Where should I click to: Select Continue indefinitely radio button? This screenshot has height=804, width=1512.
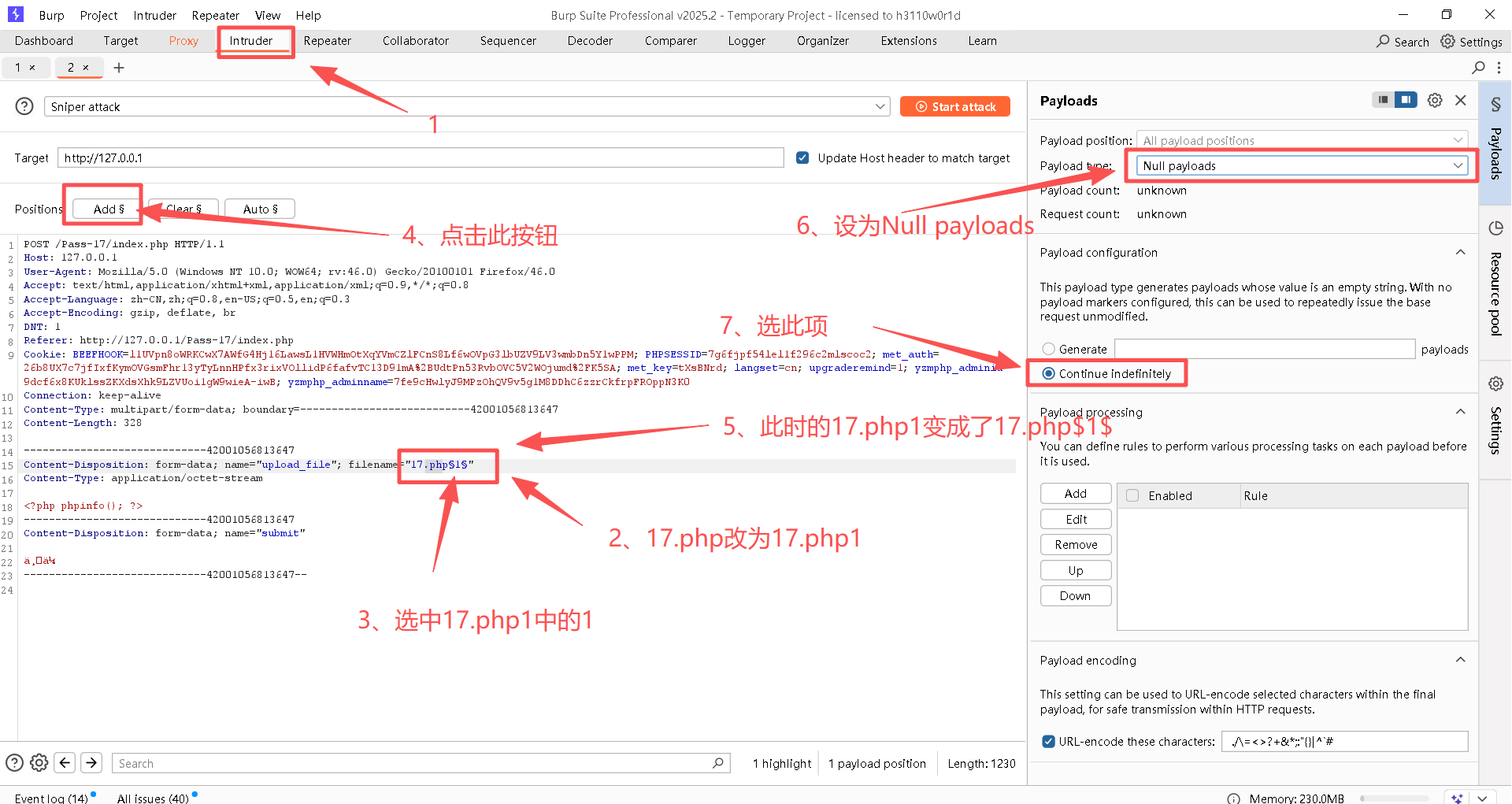[x=1048, y=373]
